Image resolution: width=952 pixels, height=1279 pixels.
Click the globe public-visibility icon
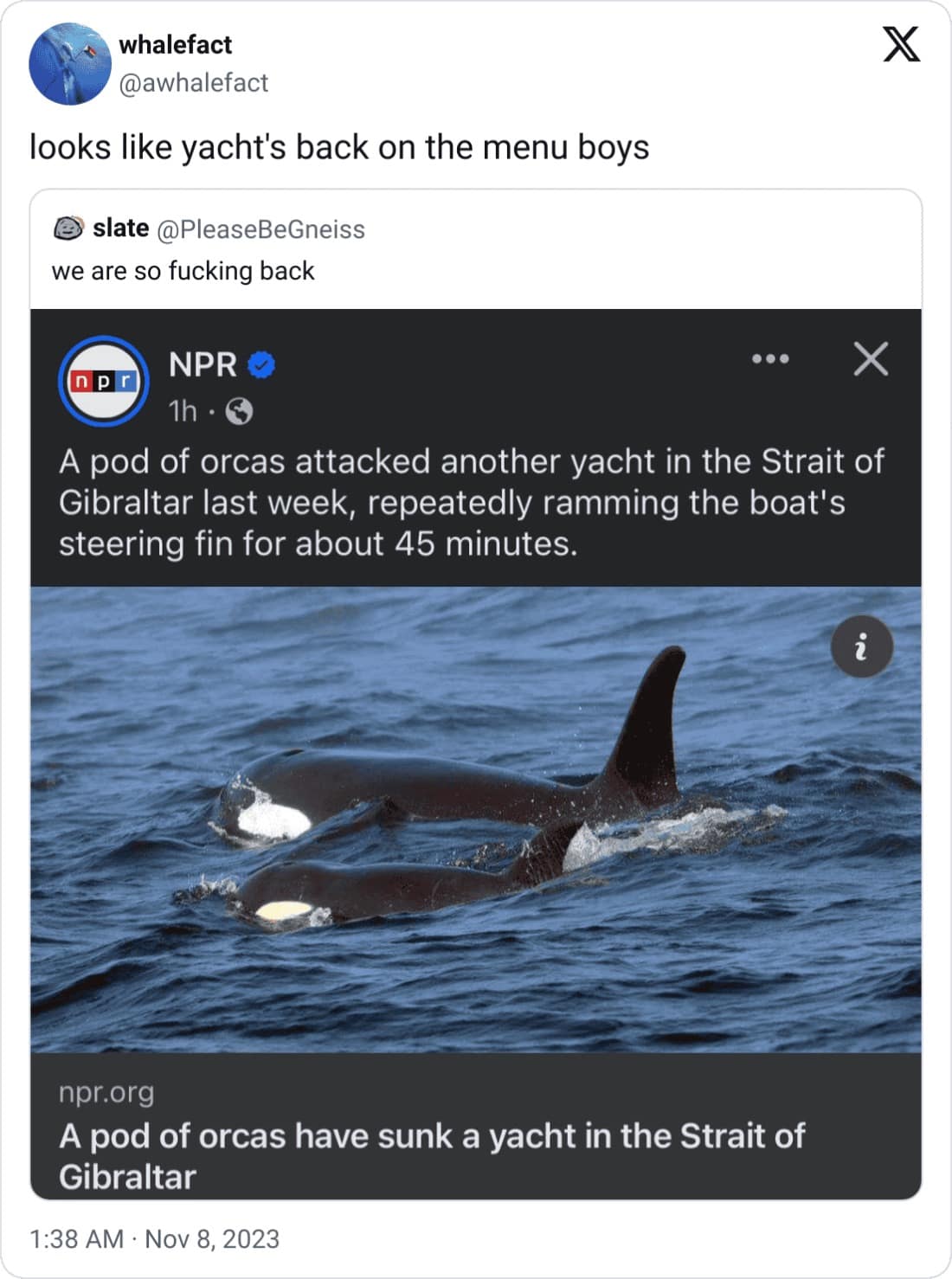coord(239,412)
